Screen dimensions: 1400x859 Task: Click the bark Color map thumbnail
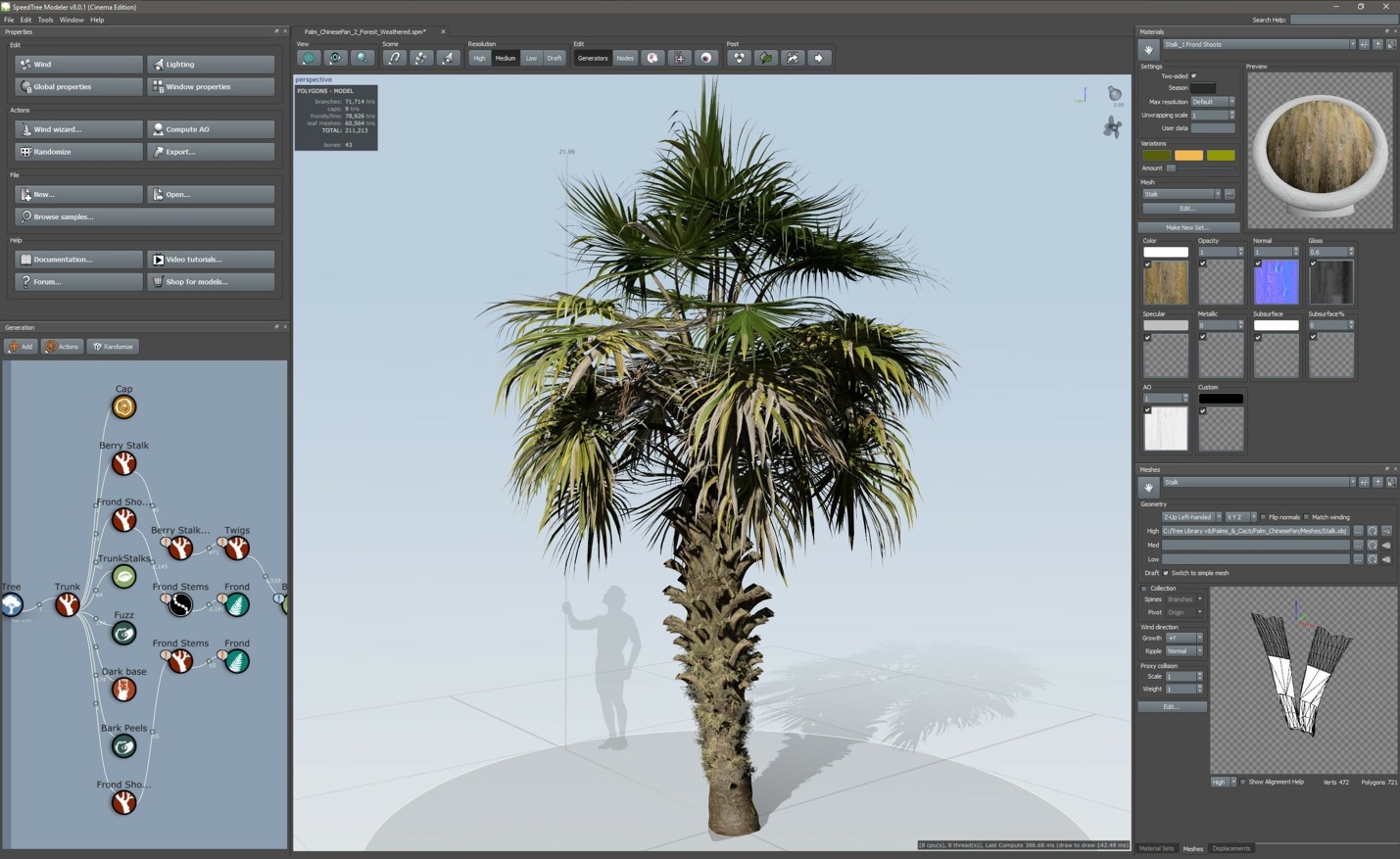click(x=1166, y=282)
